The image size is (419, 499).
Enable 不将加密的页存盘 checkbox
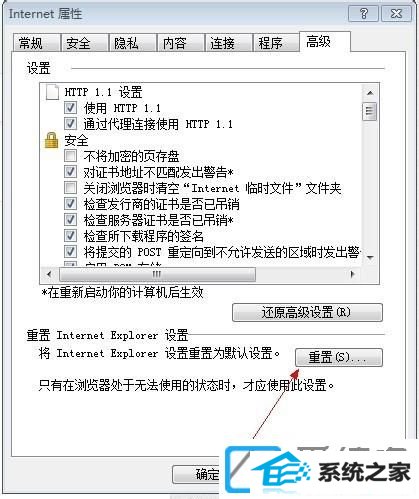click(70, 156)
